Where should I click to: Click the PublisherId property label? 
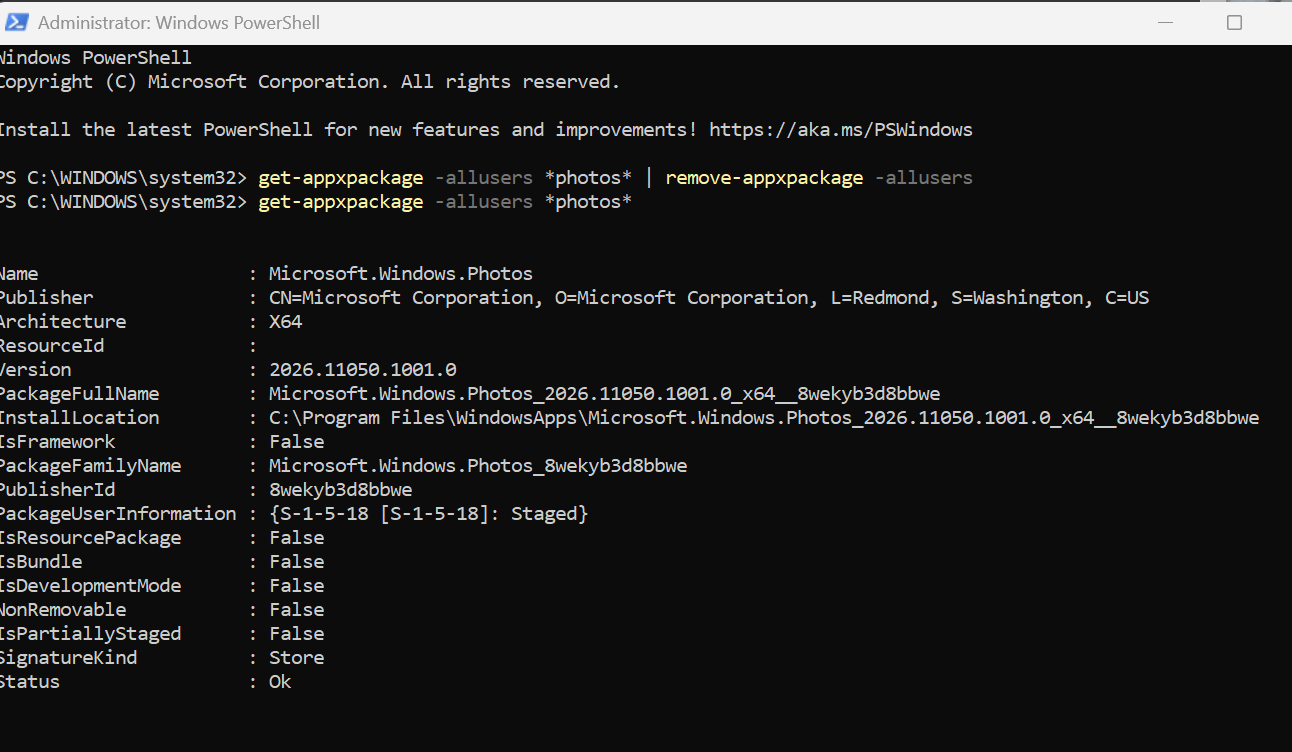[x=57, y=490]
